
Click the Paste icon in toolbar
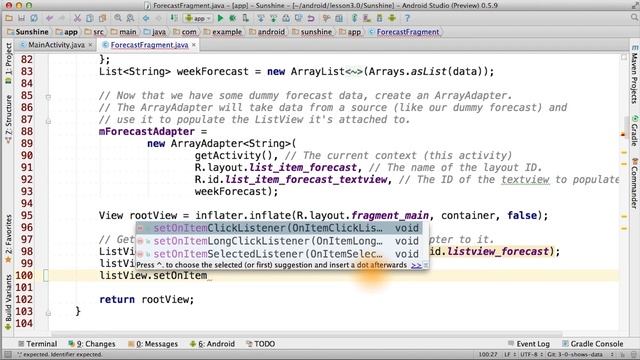coord(102,18)
